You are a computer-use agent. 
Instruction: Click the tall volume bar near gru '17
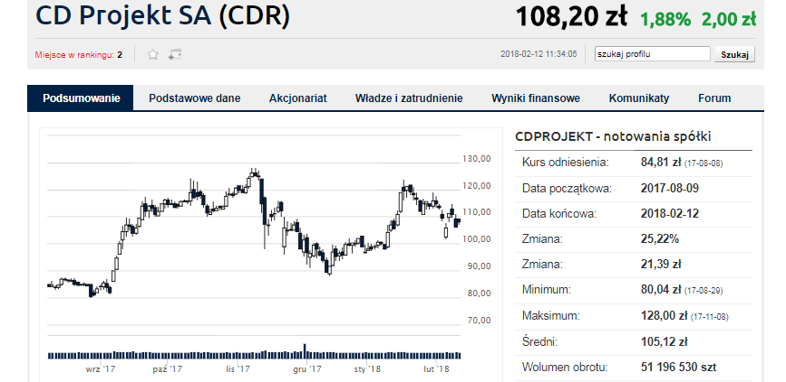304,351
